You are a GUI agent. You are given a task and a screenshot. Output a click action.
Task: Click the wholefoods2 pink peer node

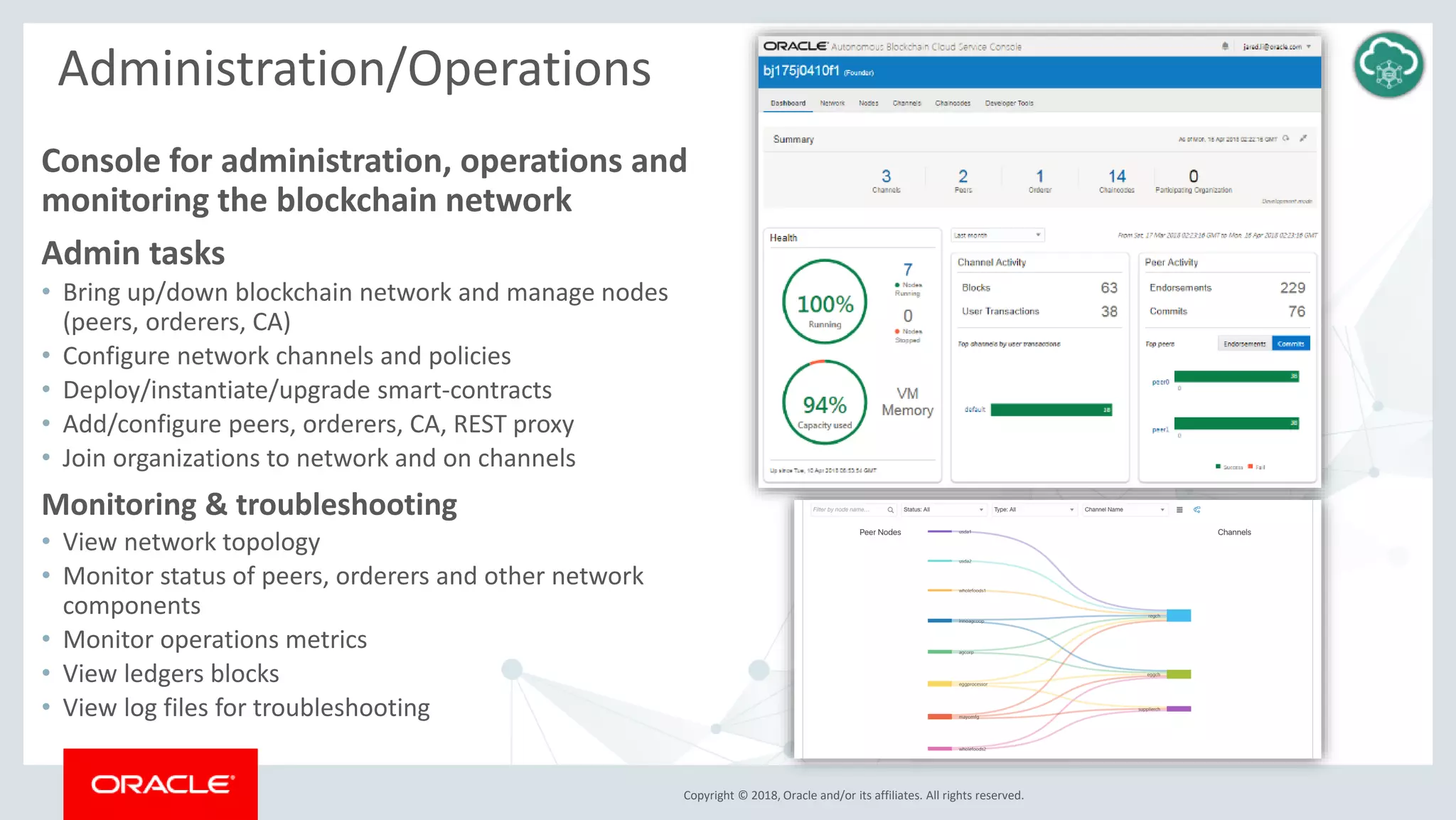[x=940, y=748]
